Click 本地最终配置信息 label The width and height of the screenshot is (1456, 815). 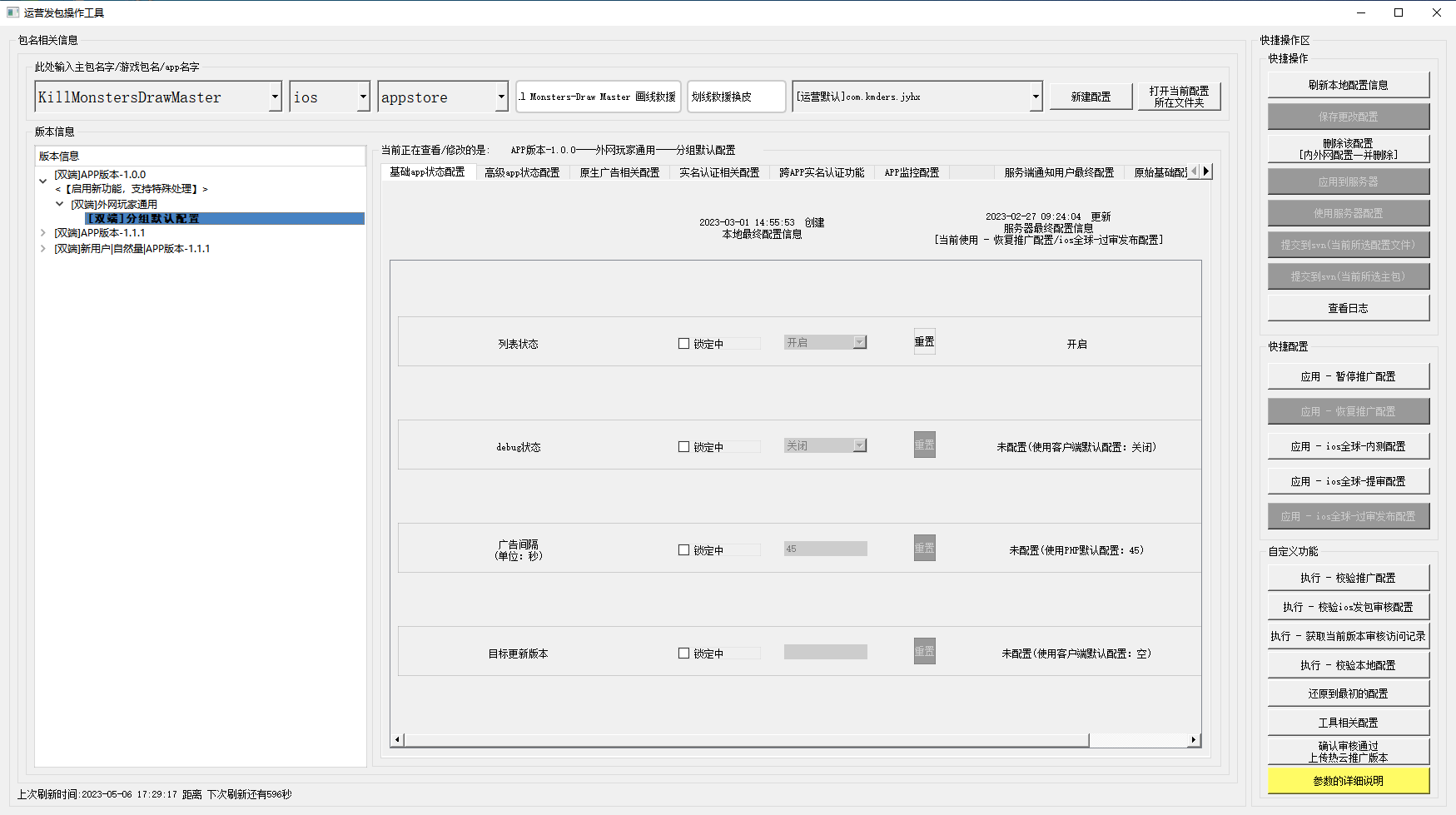point(762,234)
